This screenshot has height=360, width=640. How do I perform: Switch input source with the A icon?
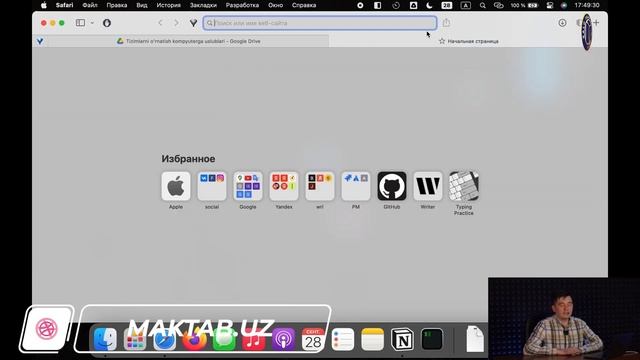coord(465,5)
